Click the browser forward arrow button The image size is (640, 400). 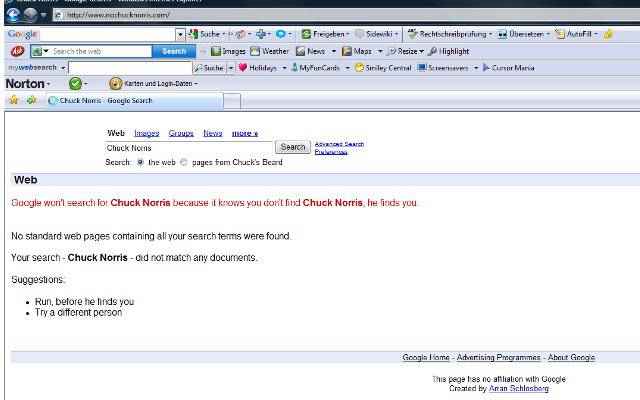30,15
